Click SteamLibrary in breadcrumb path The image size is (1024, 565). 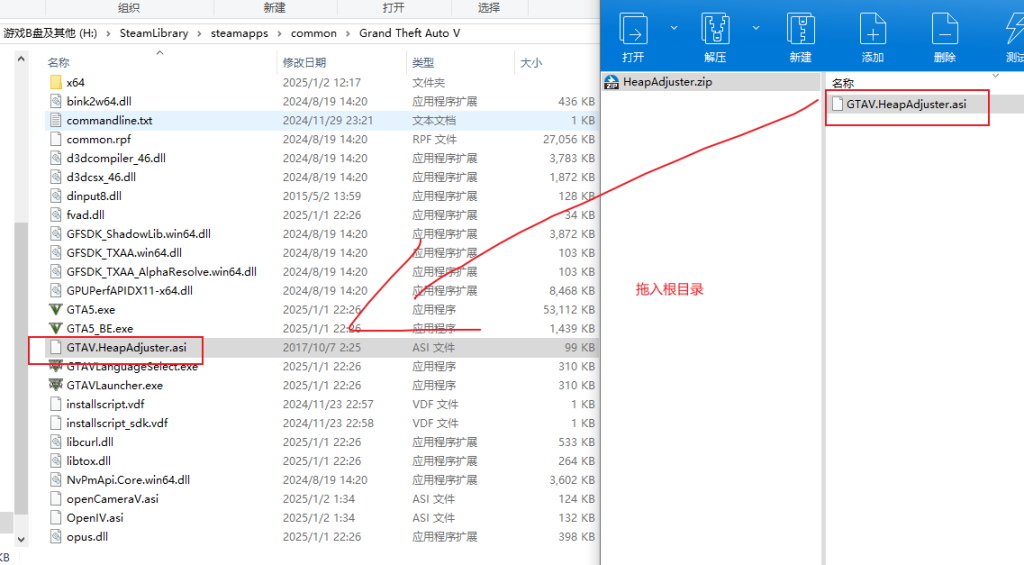(x=153, y=33)
